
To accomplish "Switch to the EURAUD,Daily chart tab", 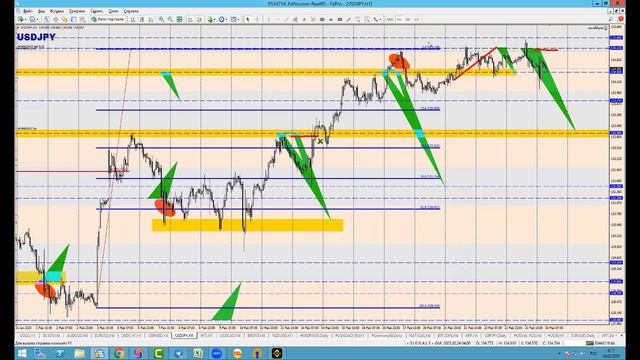I will [584, 336].
